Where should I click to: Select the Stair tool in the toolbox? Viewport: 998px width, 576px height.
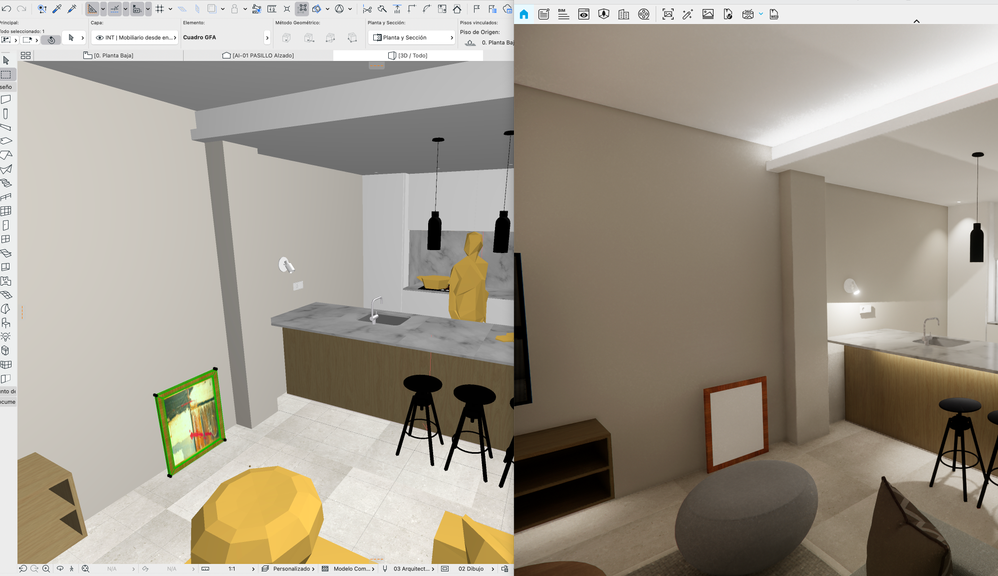pos(6,183)
